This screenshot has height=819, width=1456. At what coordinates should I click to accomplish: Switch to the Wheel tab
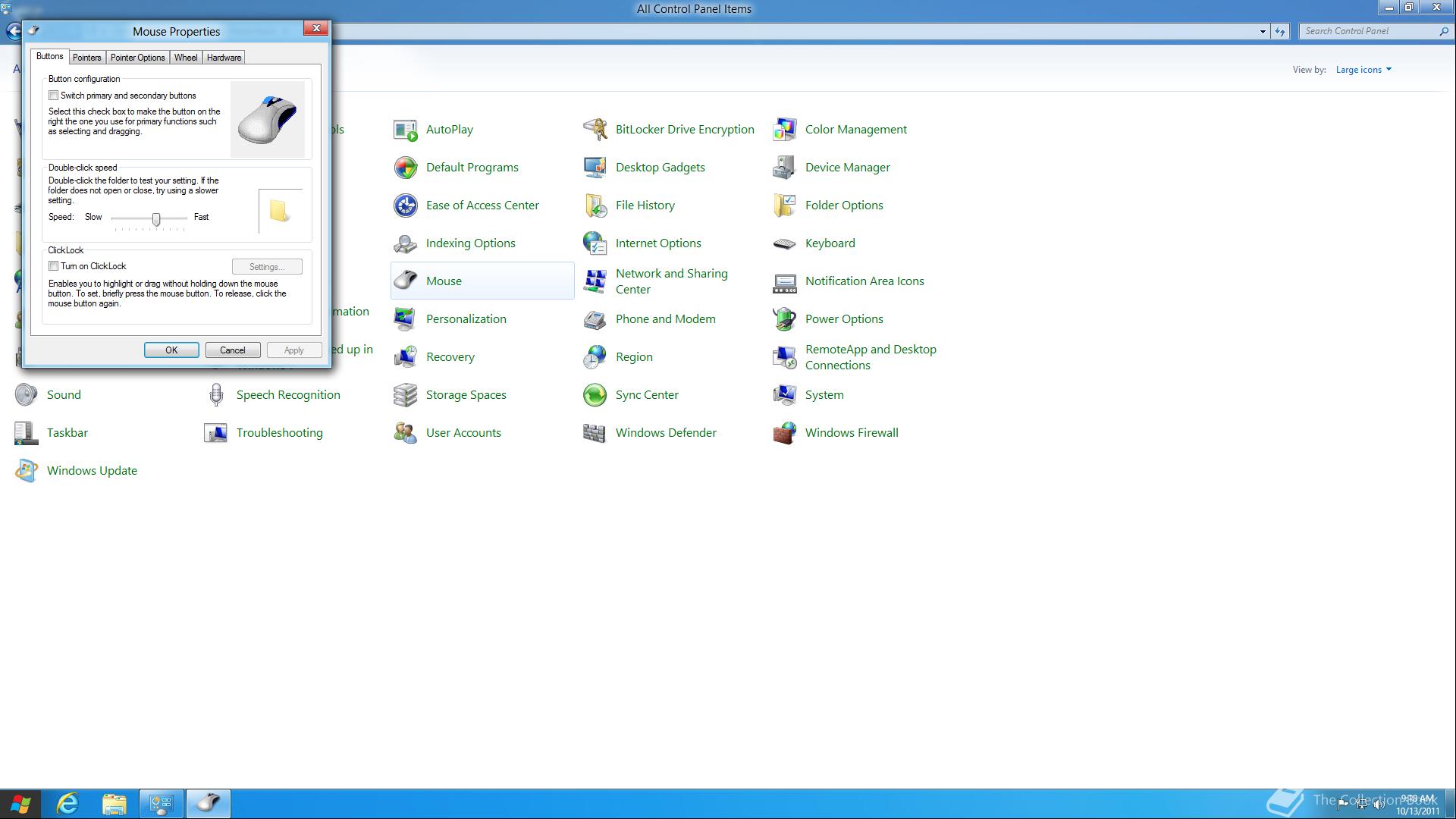pyautogui.click(x=186, y=58)
